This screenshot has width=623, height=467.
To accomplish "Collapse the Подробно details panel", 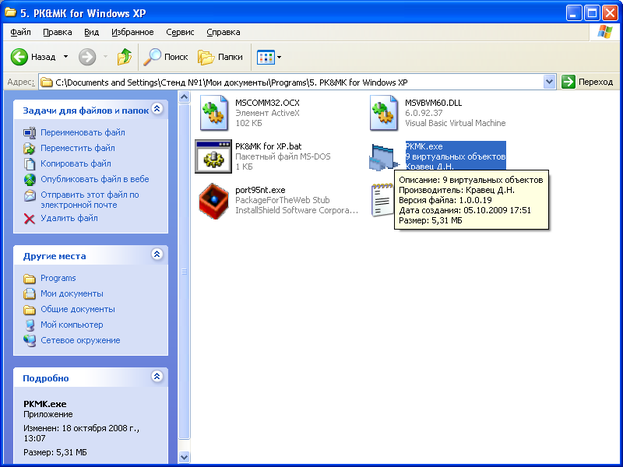I will [x=156, y=378].
